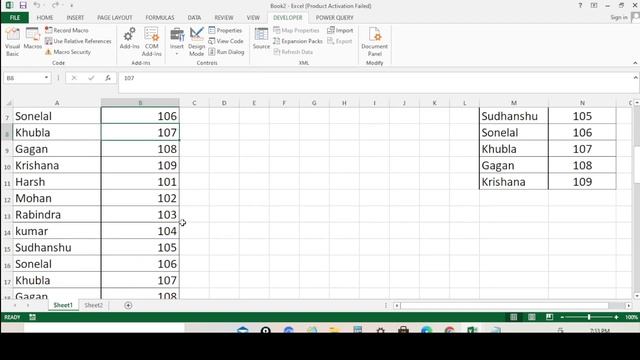Open the DATA tab
Viewport: 640px width, 360px height.
[194, 18]
